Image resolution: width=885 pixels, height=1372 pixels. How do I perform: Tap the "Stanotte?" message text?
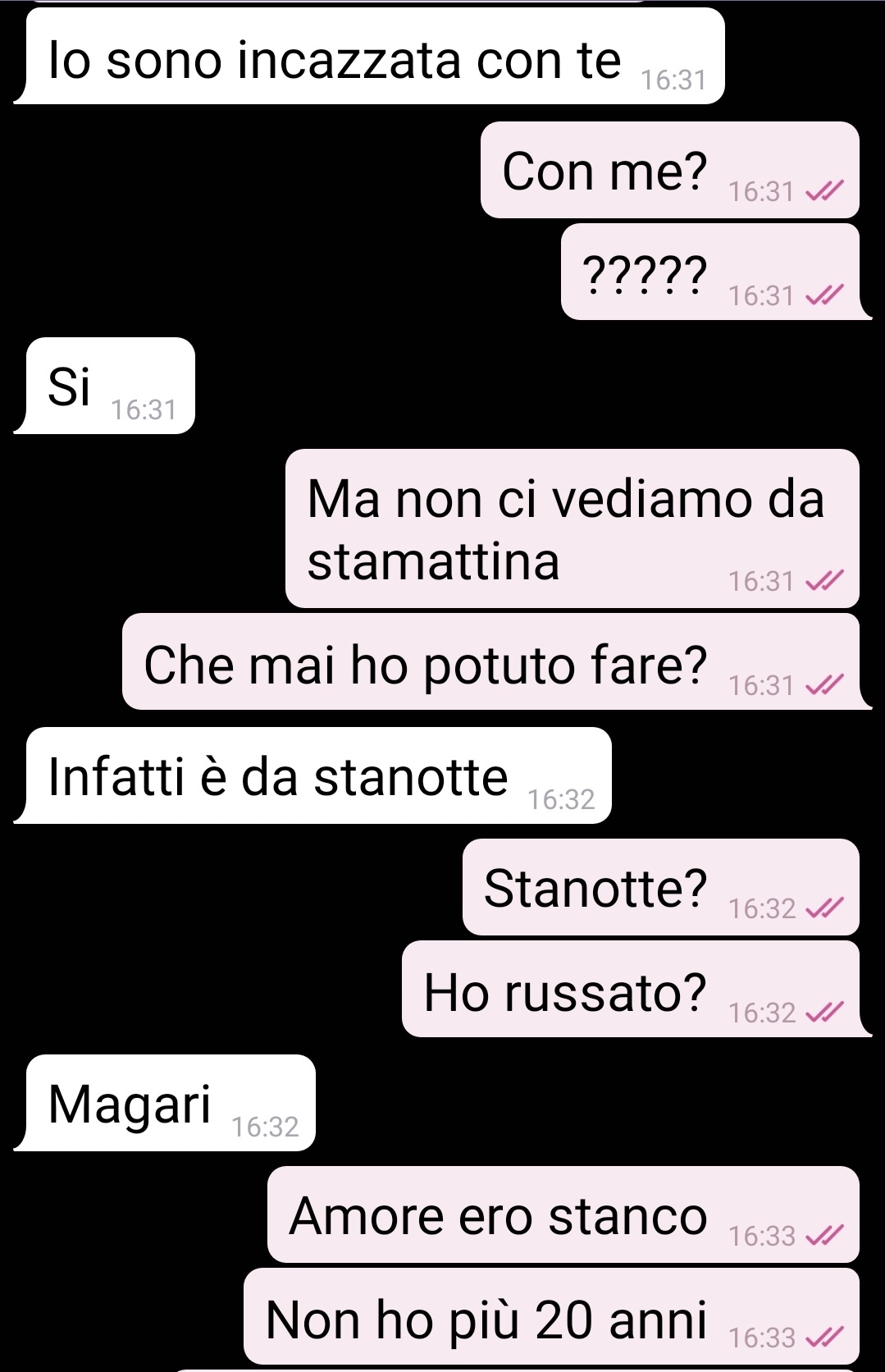click(595, 888)
